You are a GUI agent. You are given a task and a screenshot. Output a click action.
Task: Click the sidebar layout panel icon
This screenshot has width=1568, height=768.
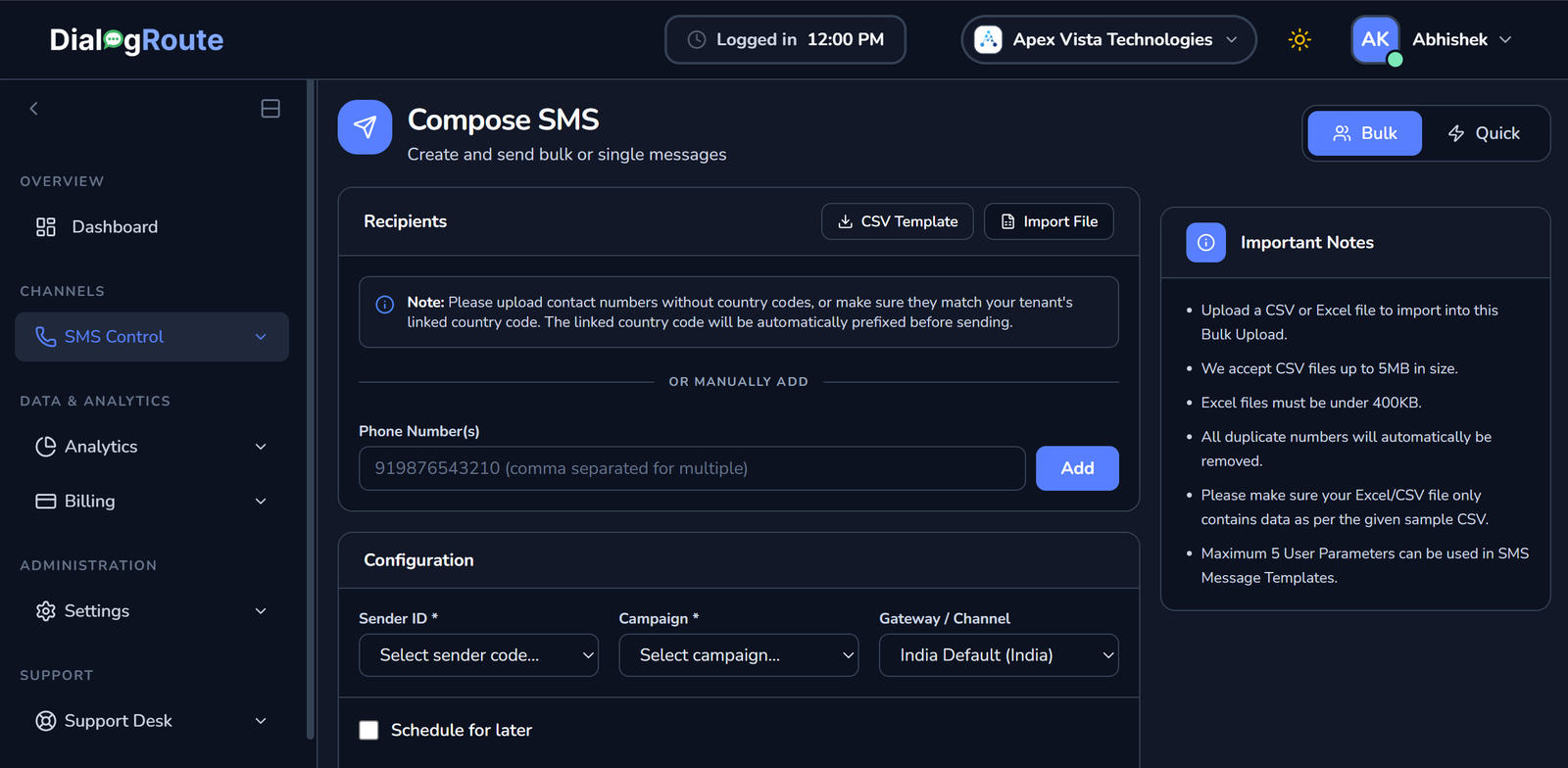270,109
